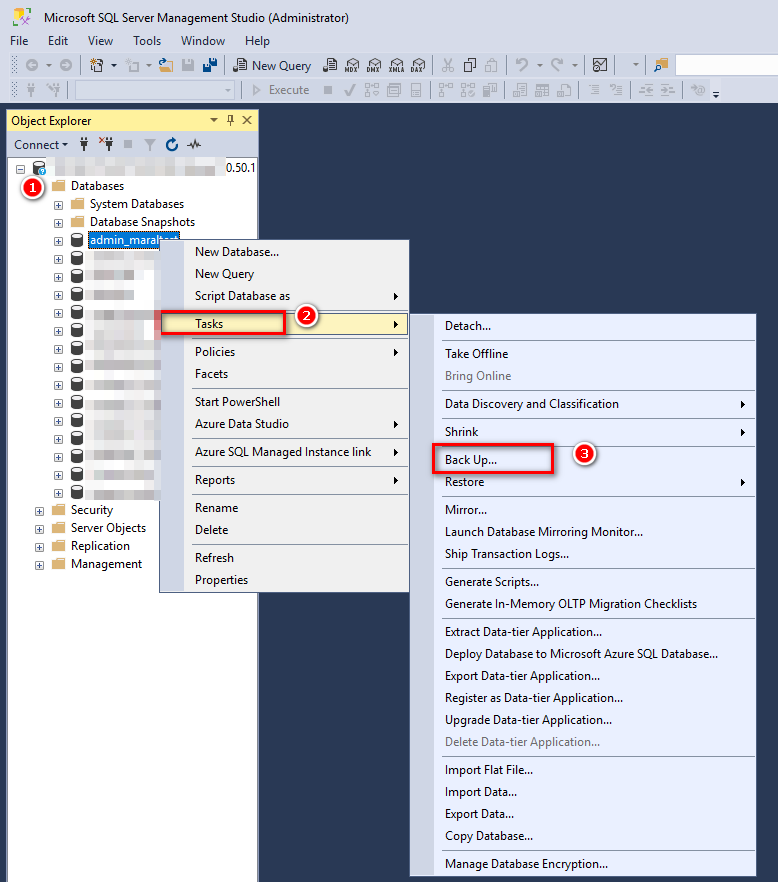Click Object Explorer refresh icon
Image resolution: width=778 pixels, height=882 pixels.
click(x=172, y=145)
